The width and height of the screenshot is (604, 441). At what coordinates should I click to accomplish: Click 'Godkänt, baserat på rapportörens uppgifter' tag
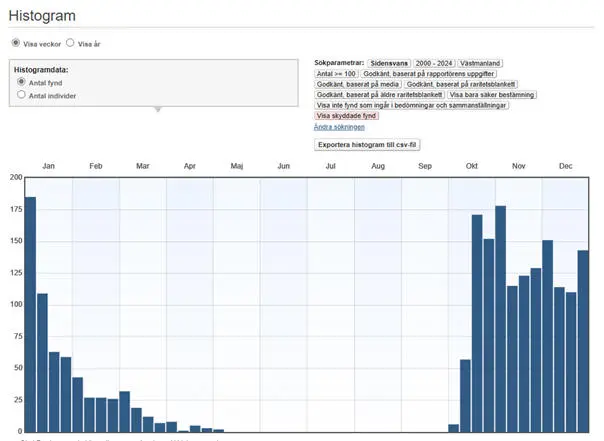[x=428, y=73]
